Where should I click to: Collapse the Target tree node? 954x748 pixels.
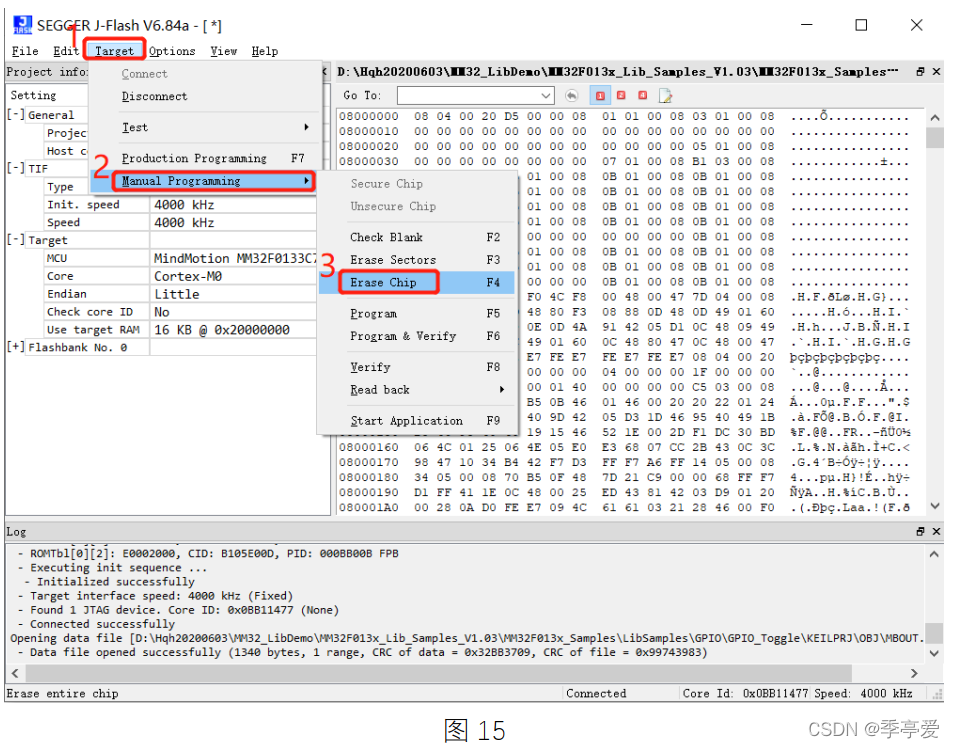tap(16, 239)
